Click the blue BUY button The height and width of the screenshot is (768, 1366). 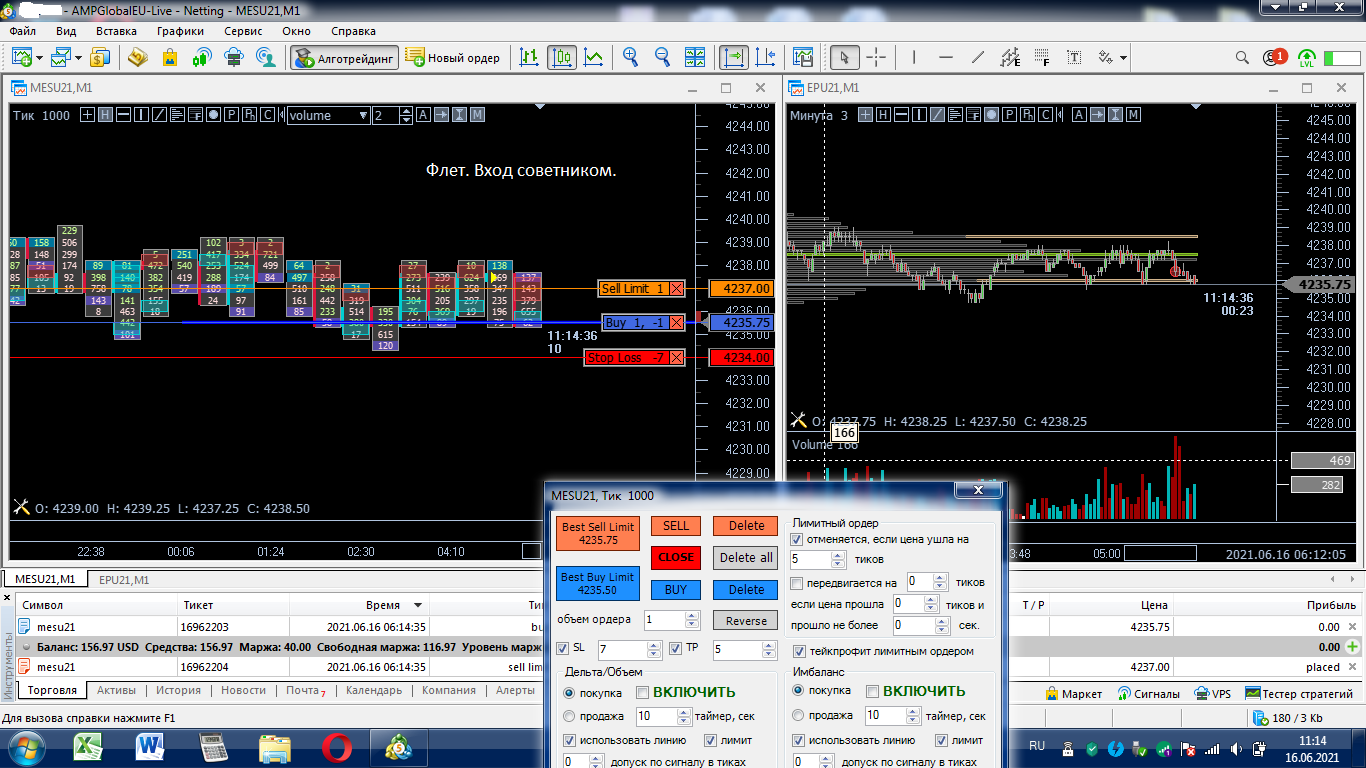point(676,590)
